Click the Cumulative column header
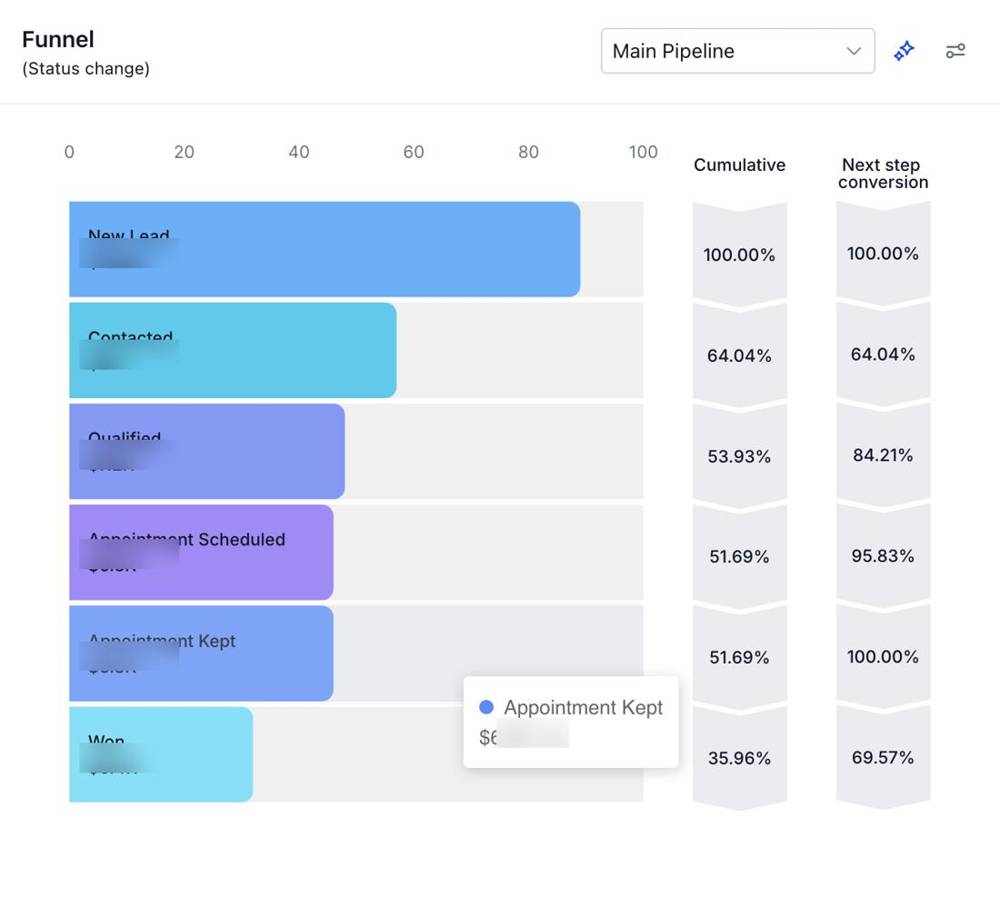The image size is (1000, 898). 739,165
